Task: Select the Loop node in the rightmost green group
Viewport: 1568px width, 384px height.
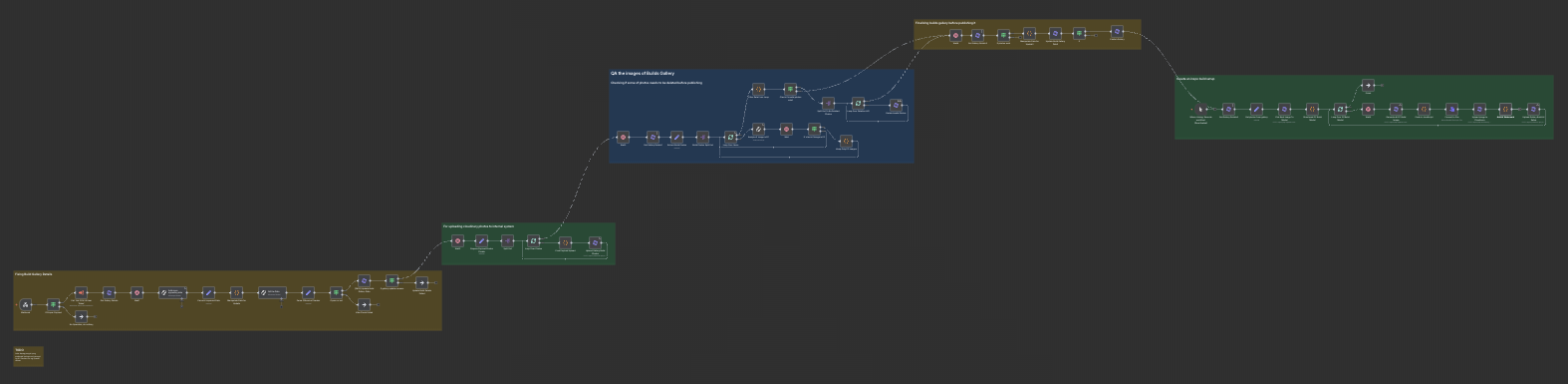Action: (x=1340, y=109)
